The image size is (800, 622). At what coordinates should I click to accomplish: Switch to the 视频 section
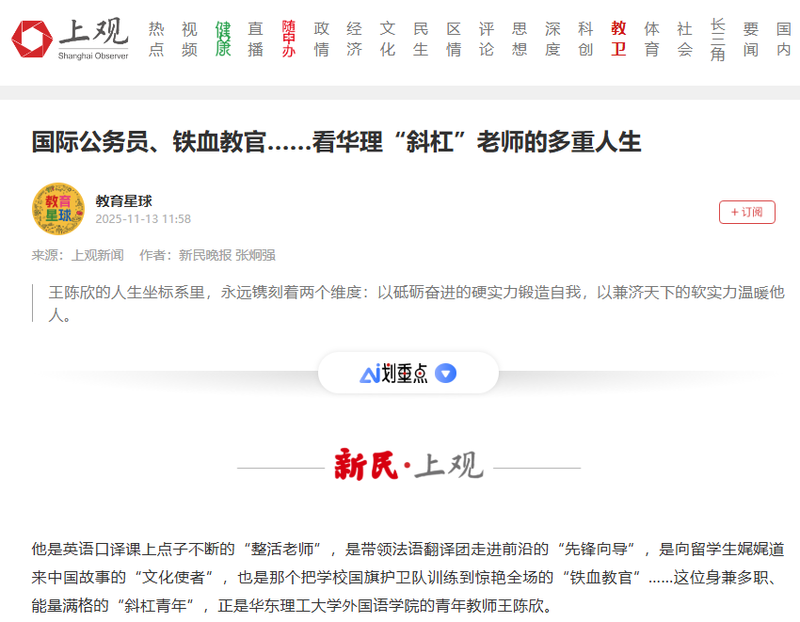pos(189,39)
